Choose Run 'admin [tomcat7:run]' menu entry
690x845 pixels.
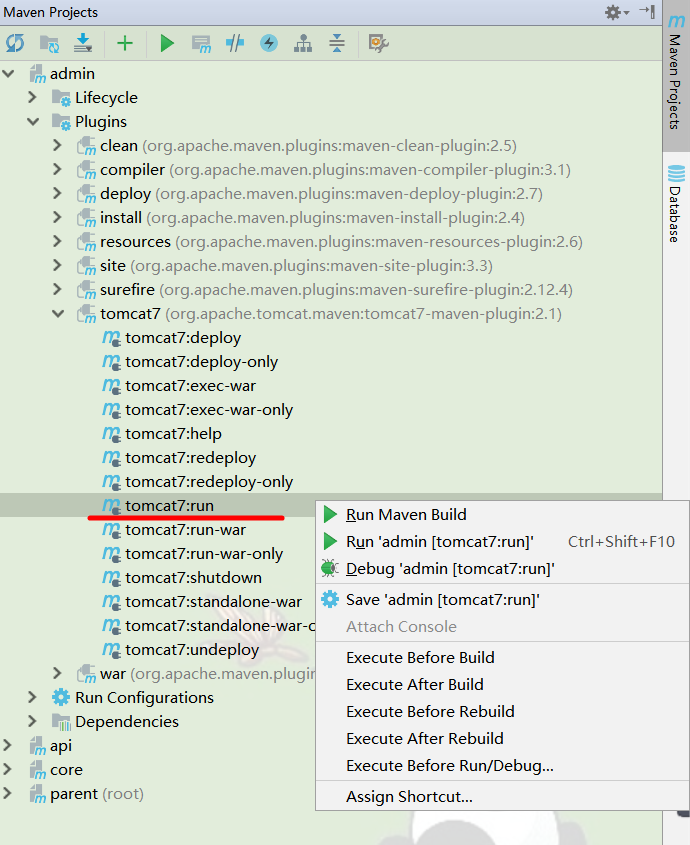502,542
